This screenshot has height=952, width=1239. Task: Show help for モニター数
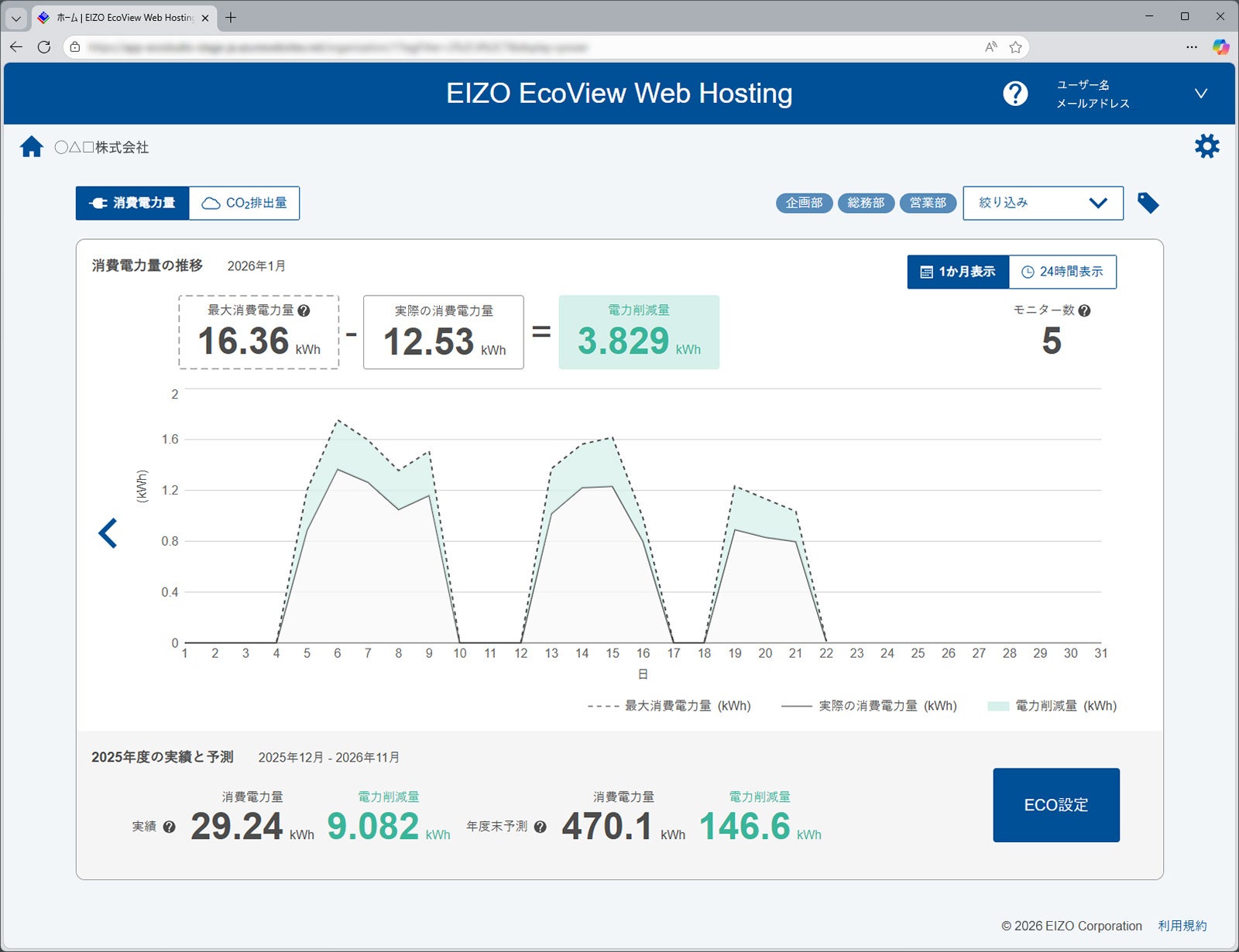tap(1084, 310)
